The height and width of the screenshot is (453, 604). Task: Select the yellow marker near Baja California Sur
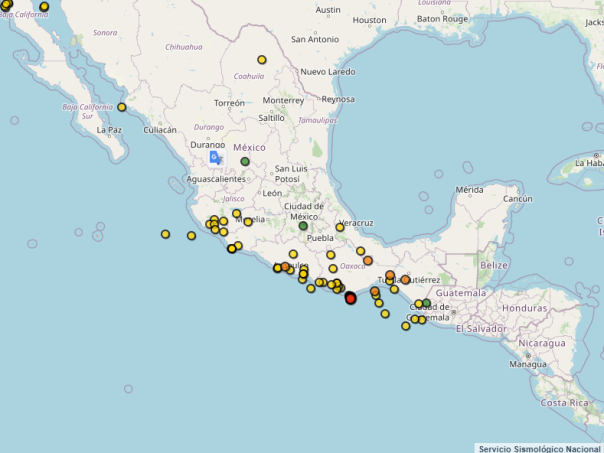click(x=122, y=107)
